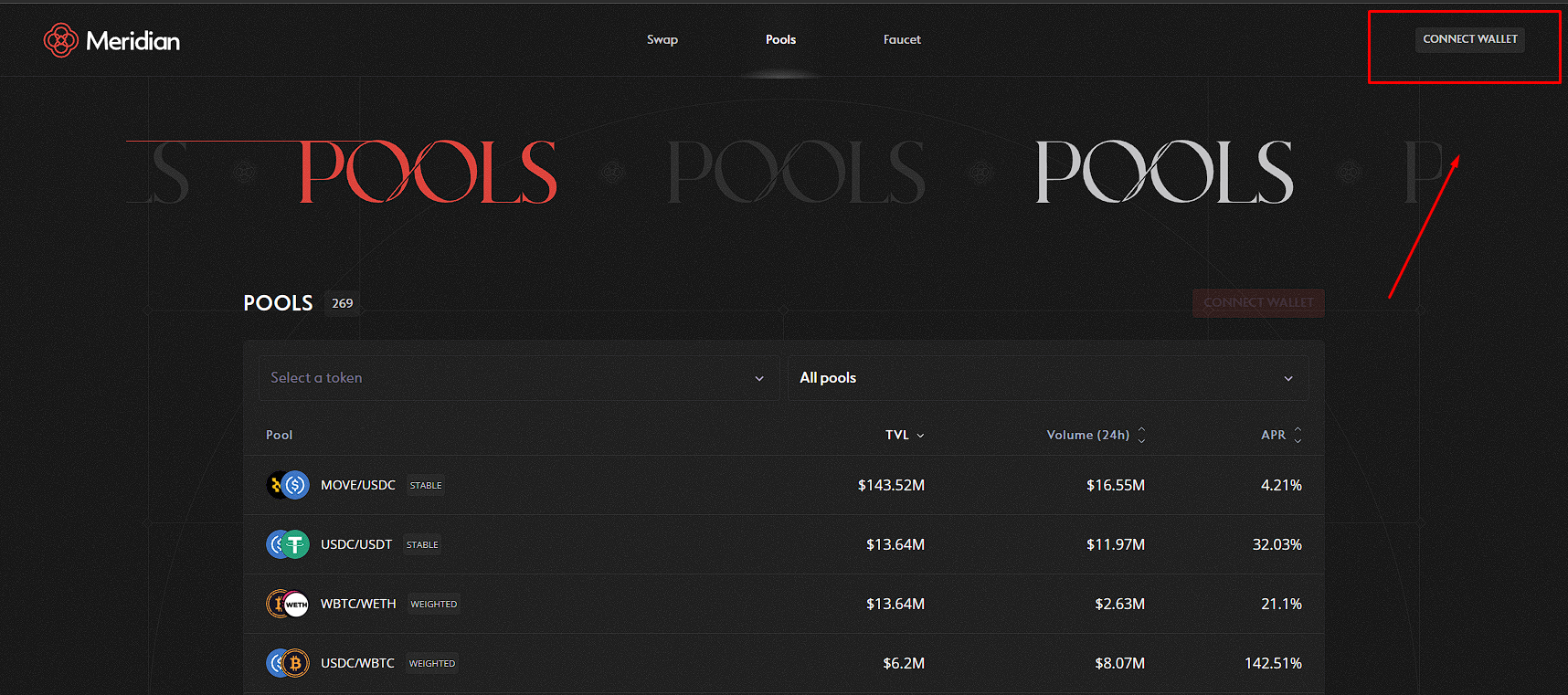Click the 142.51% APR value

[1273, 663]
